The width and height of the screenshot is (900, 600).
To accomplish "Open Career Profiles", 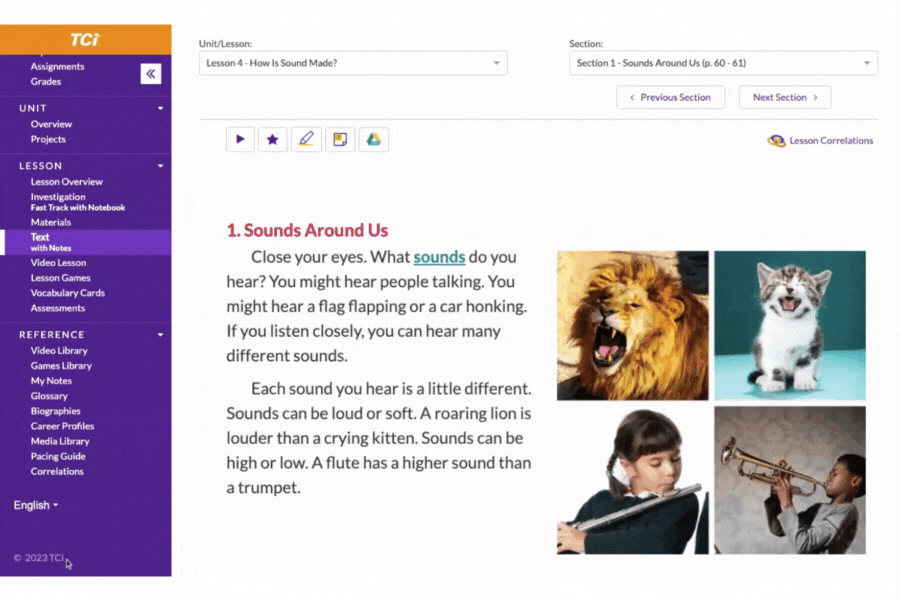I will (63, 426).
